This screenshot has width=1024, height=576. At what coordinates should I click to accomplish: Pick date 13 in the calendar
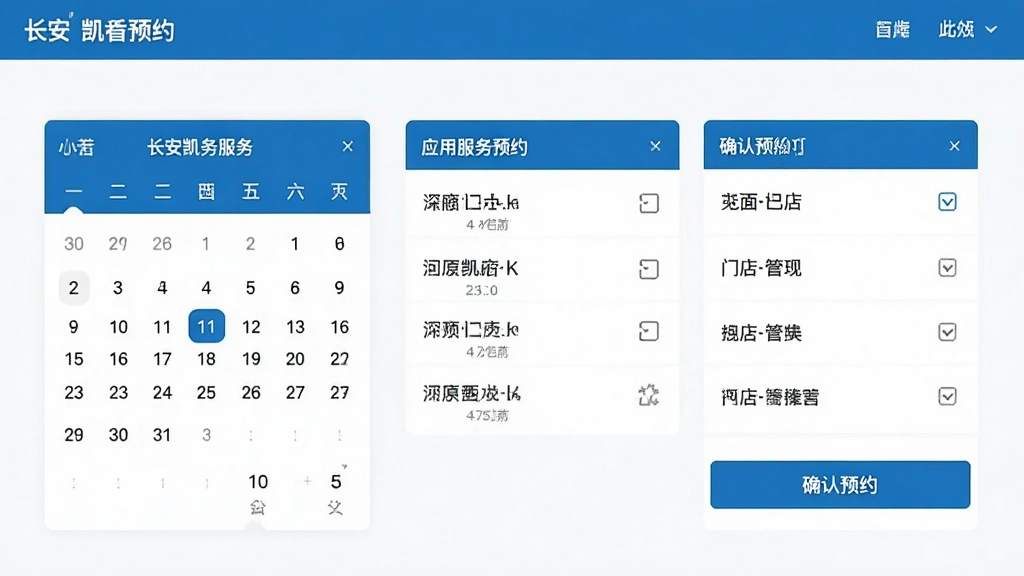coord(295,327)
